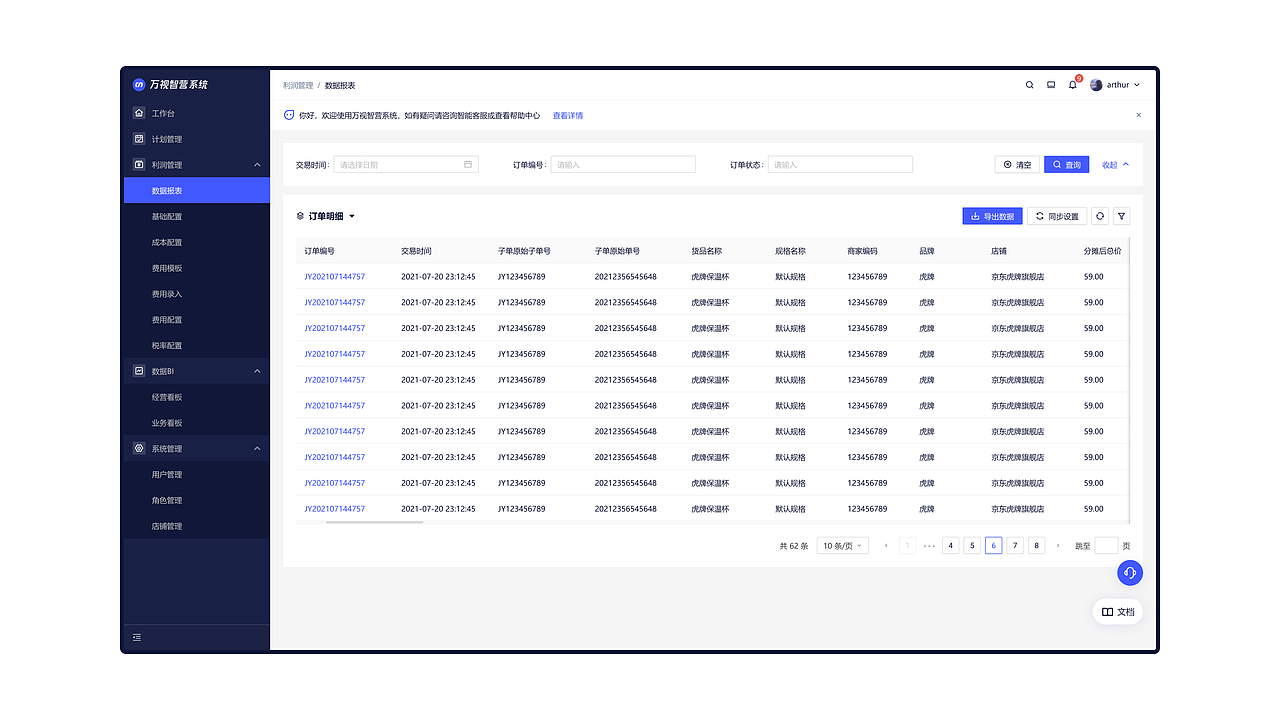Open the 交易时间 date picker field
This screenshot has height=720, width=1280.
[406, 164]
